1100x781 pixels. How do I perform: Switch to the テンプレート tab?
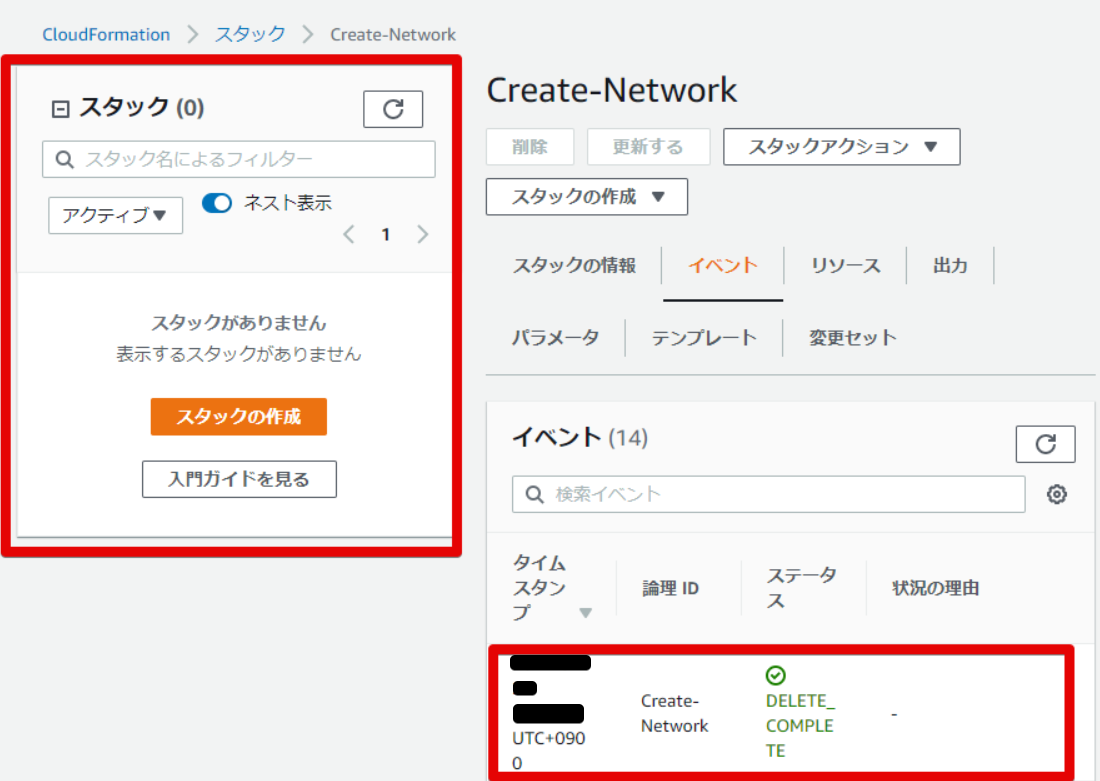click(706, 337)
